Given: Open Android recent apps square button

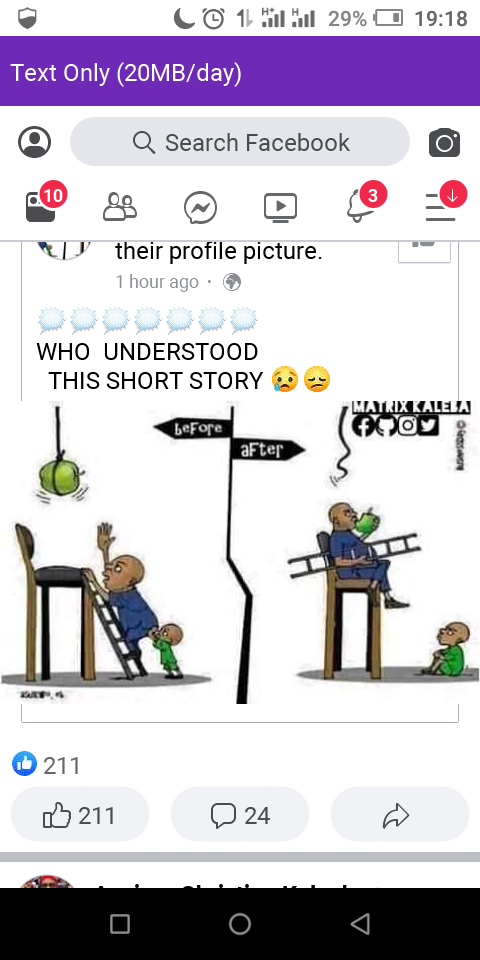Looking at the screenshot, I should click(119, 924).
